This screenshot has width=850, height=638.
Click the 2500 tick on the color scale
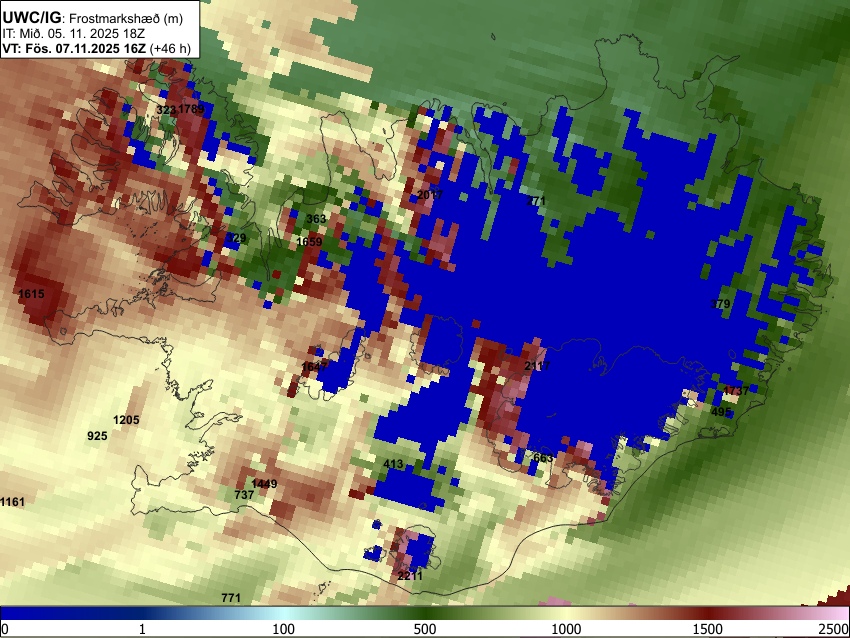point(834,629)
